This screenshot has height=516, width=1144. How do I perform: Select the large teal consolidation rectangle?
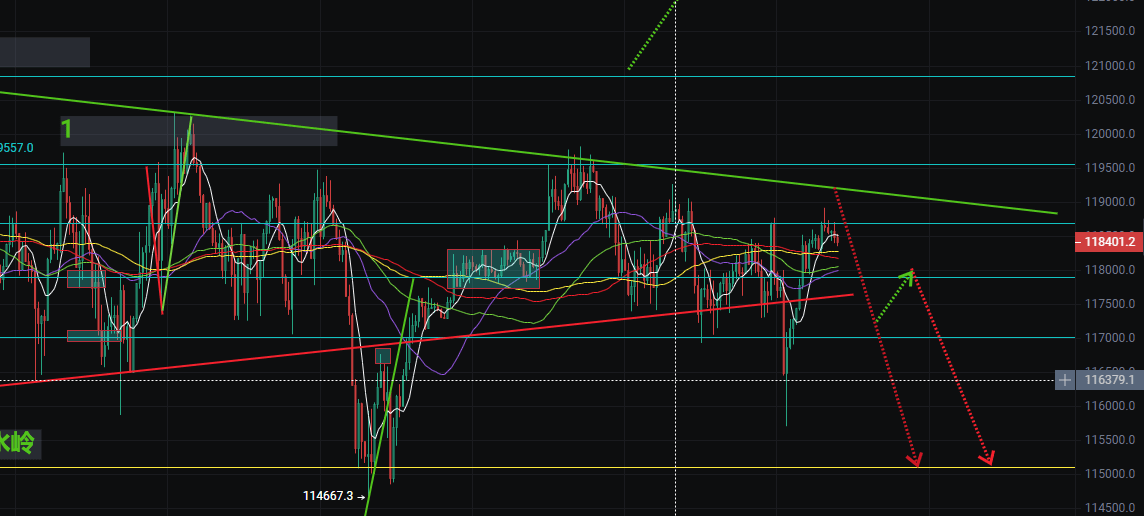pyautogui.click(x=493, y=269)
